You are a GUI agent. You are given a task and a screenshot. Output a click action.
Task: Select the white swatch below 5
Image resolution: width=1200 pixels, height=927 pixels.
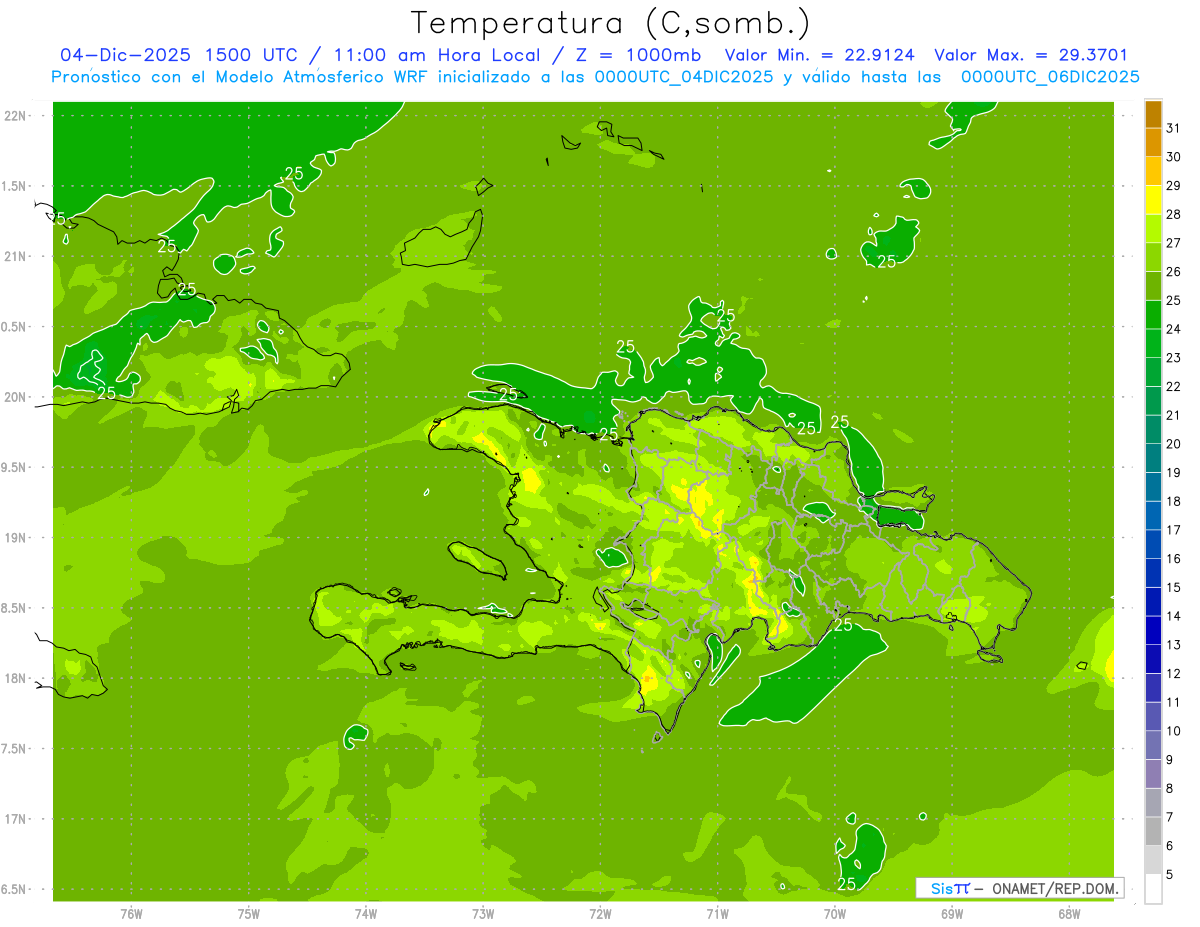click(1153, 889)
